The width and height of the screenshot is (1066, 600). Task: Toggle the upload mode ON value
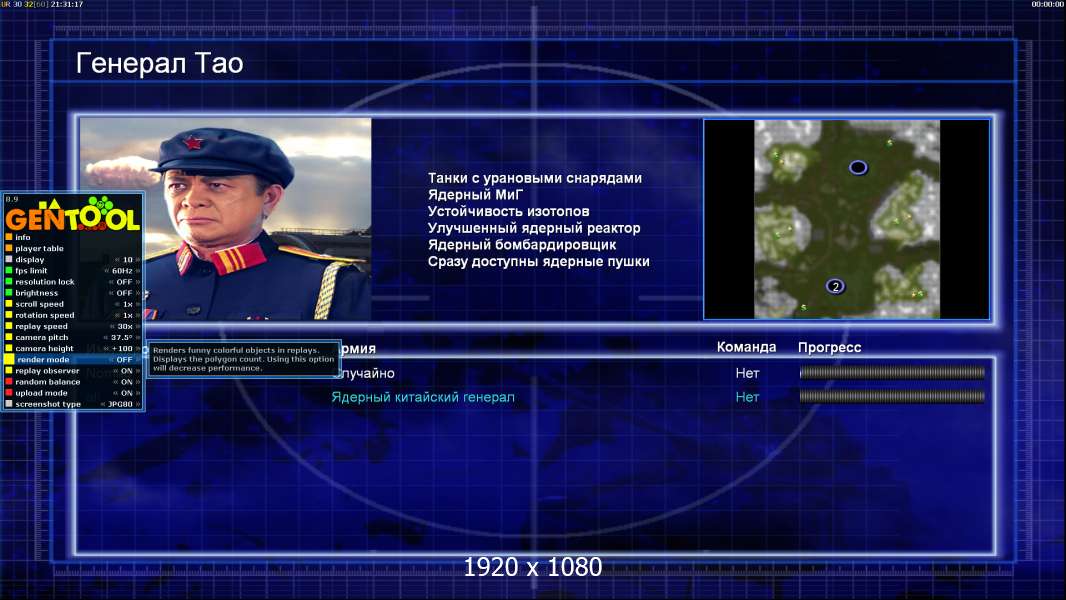coord(126,393)
